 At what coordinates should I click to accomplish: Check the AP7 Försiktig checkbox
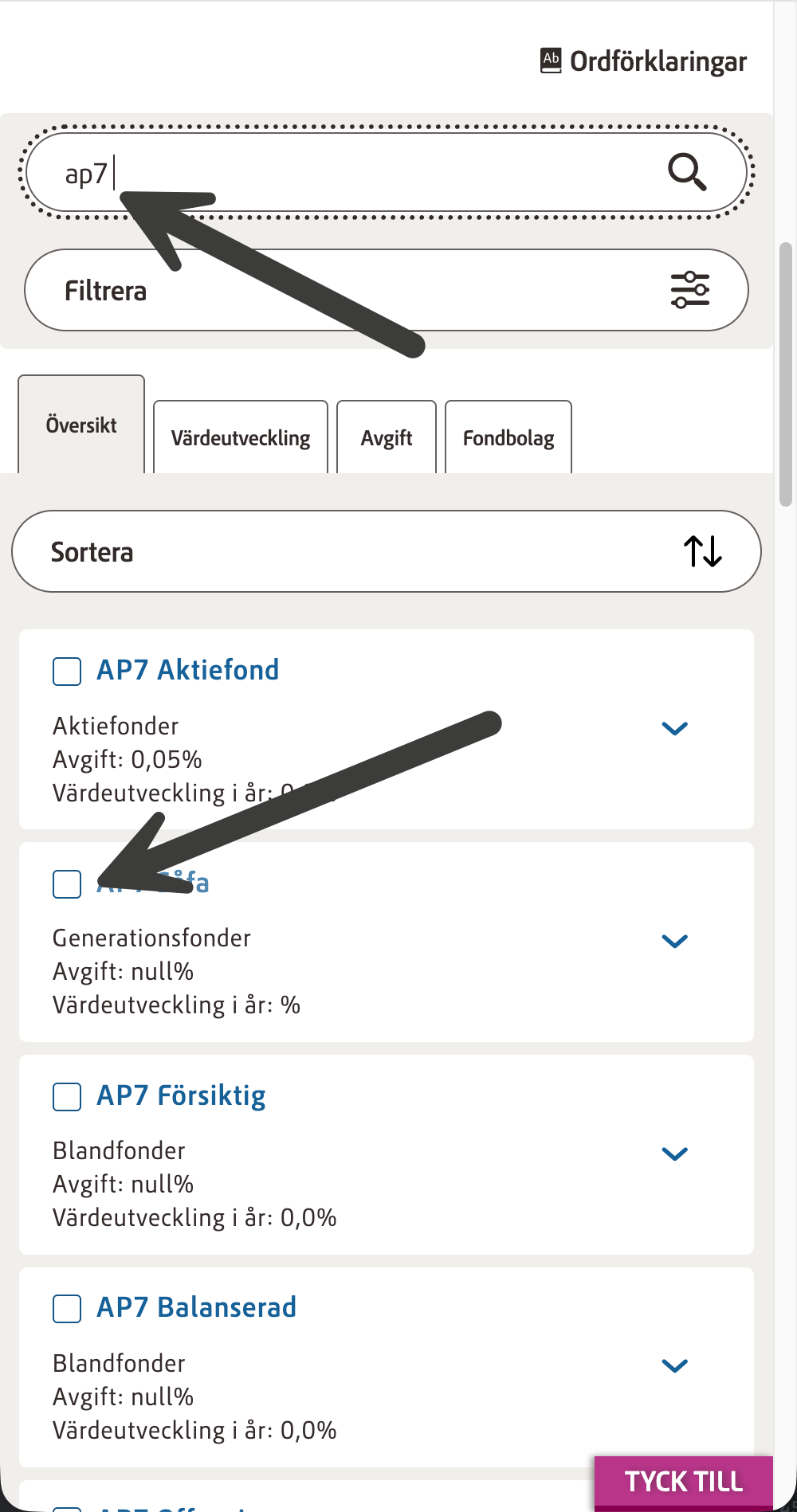pos(67,1096)
